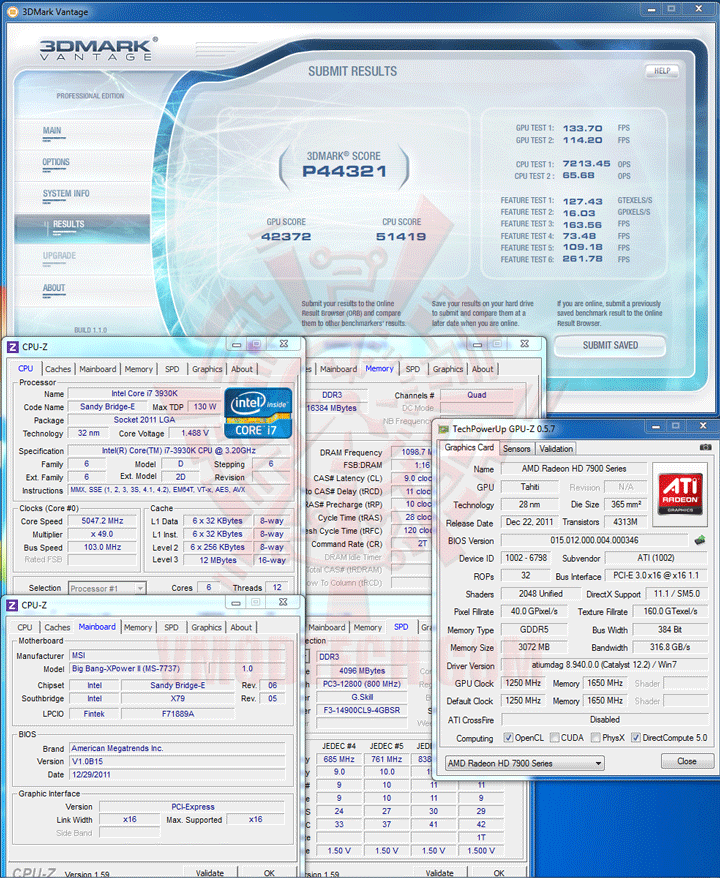
Task: Click the Multiplier value x 49.0
Action: click(102, 534)
